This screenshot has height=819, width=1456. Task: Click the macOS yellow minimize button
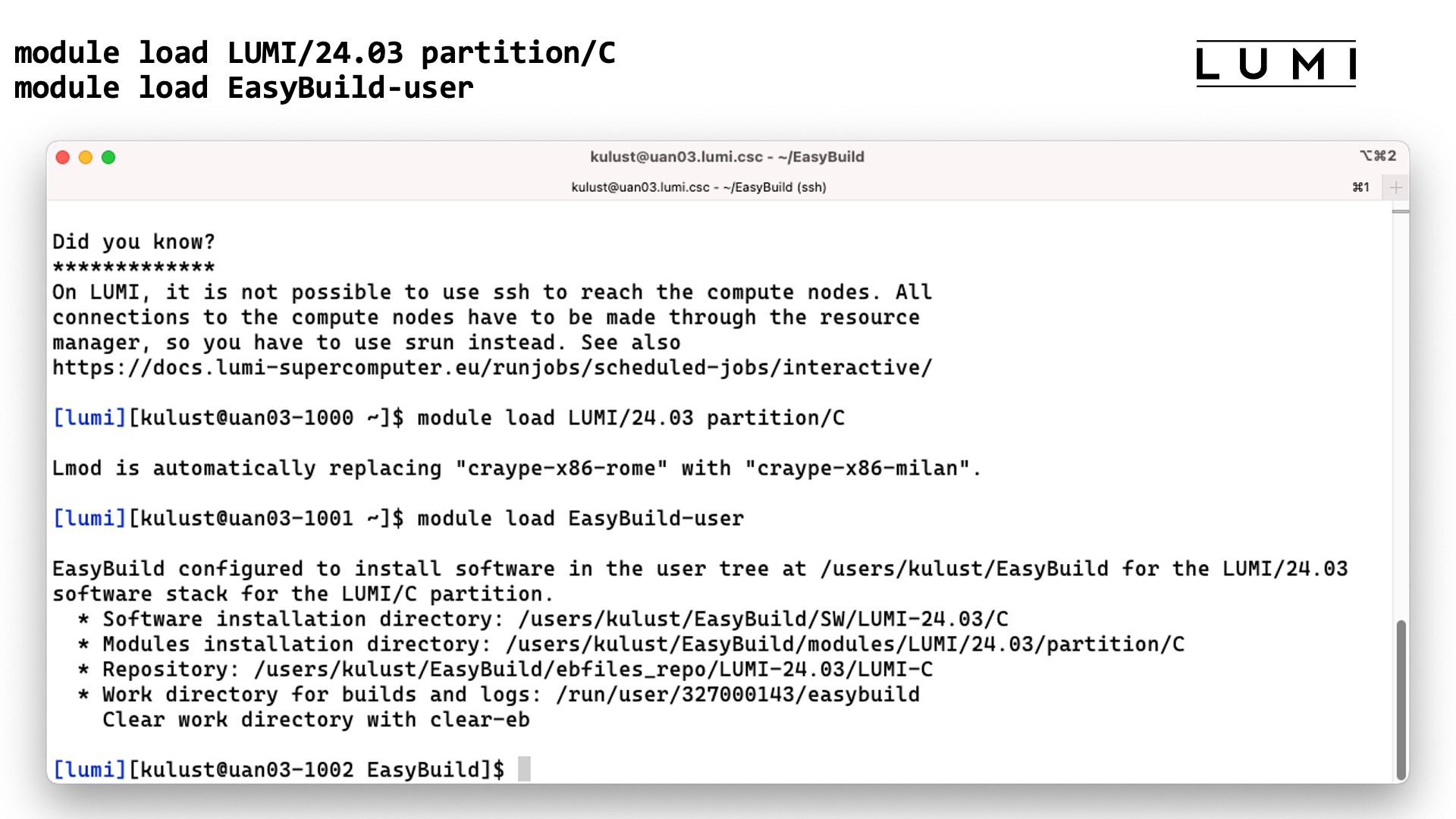tap(85, 157)
